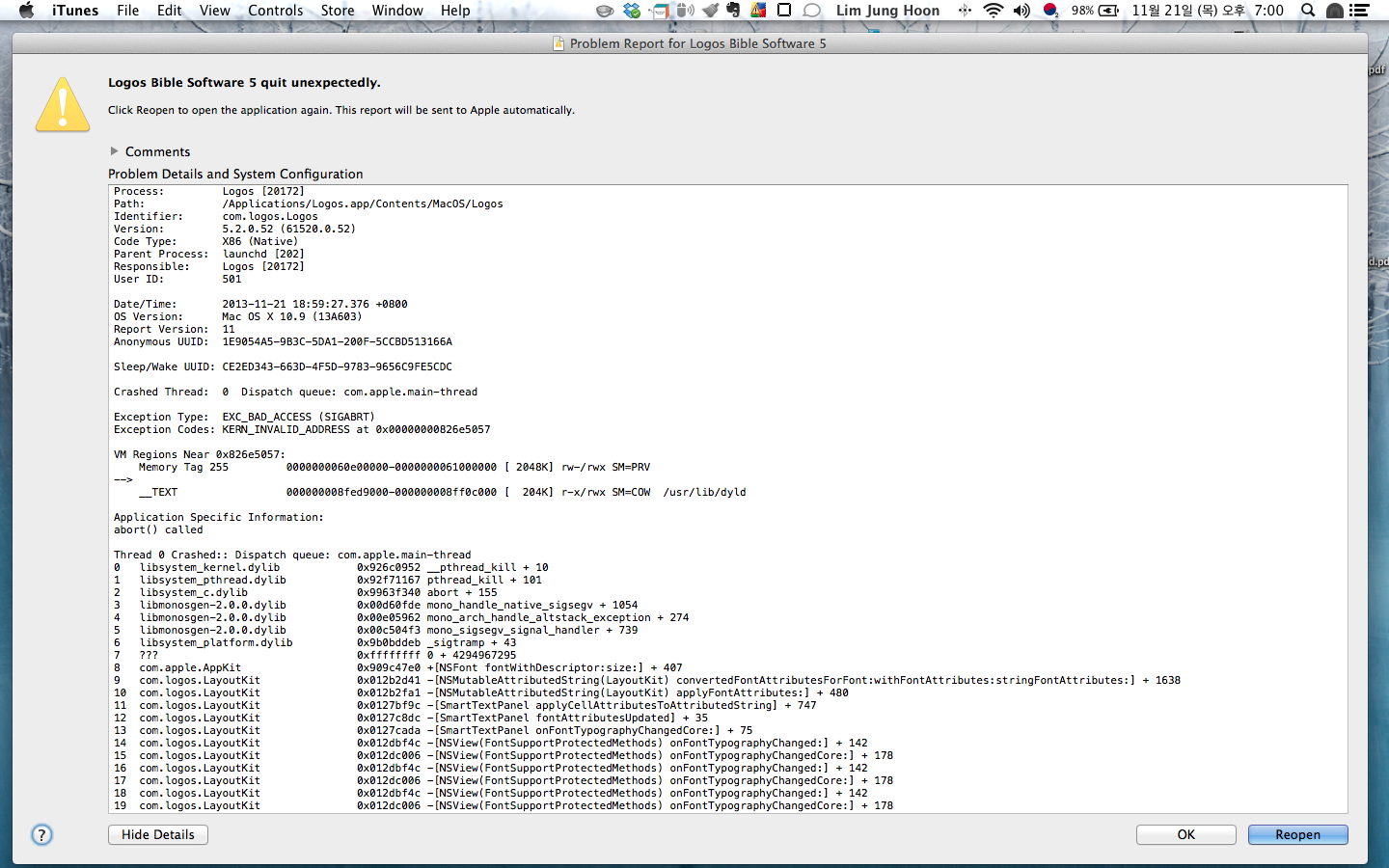
Task: Click the Dropbox menu bar icon
Action: pyautogui.click(x=632, y=11)
